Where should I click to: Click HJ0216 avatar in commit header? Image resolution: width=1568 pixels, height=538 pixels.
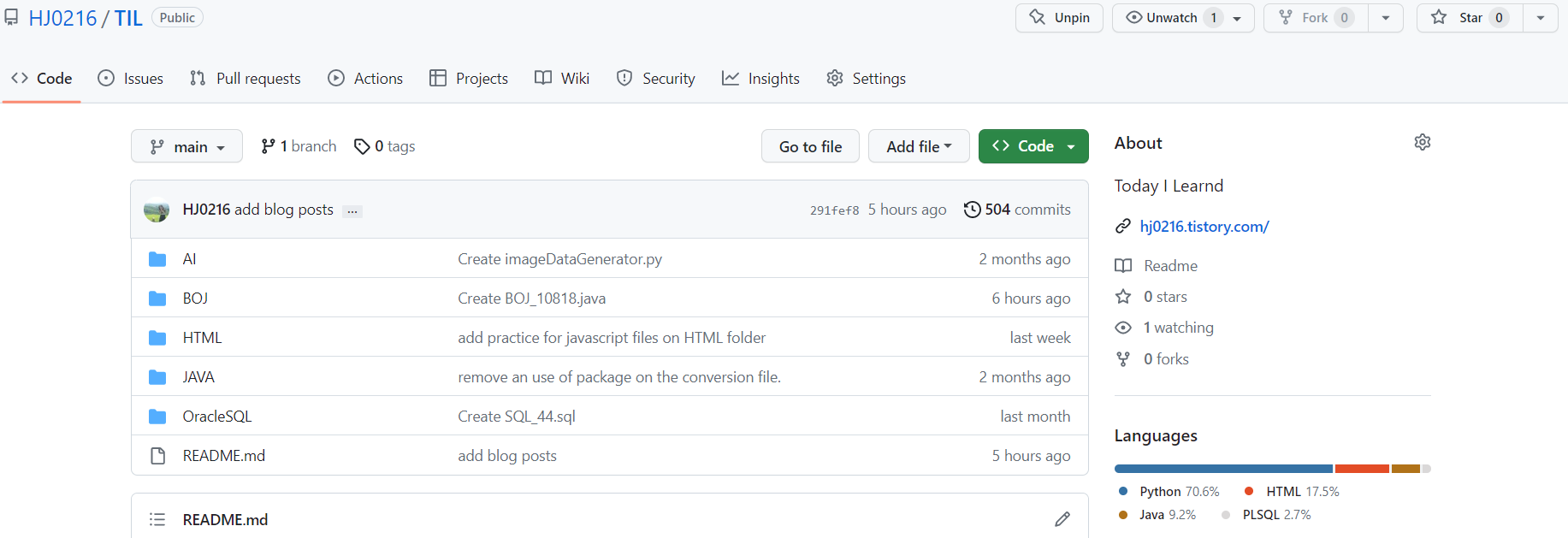pos(157,210)
